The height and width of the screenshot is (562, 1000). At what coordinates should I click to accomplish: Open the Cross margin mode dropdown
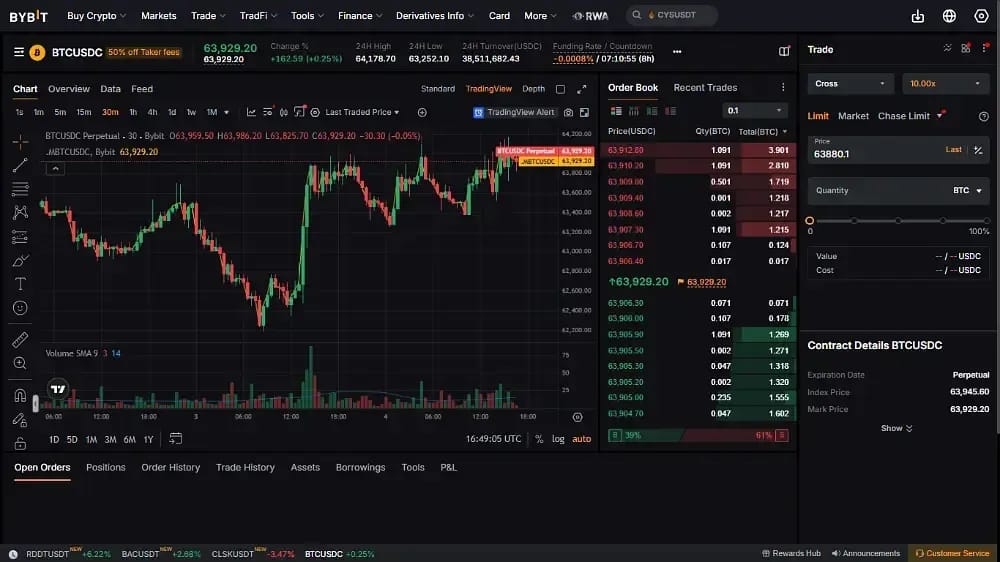pos(850,84)
